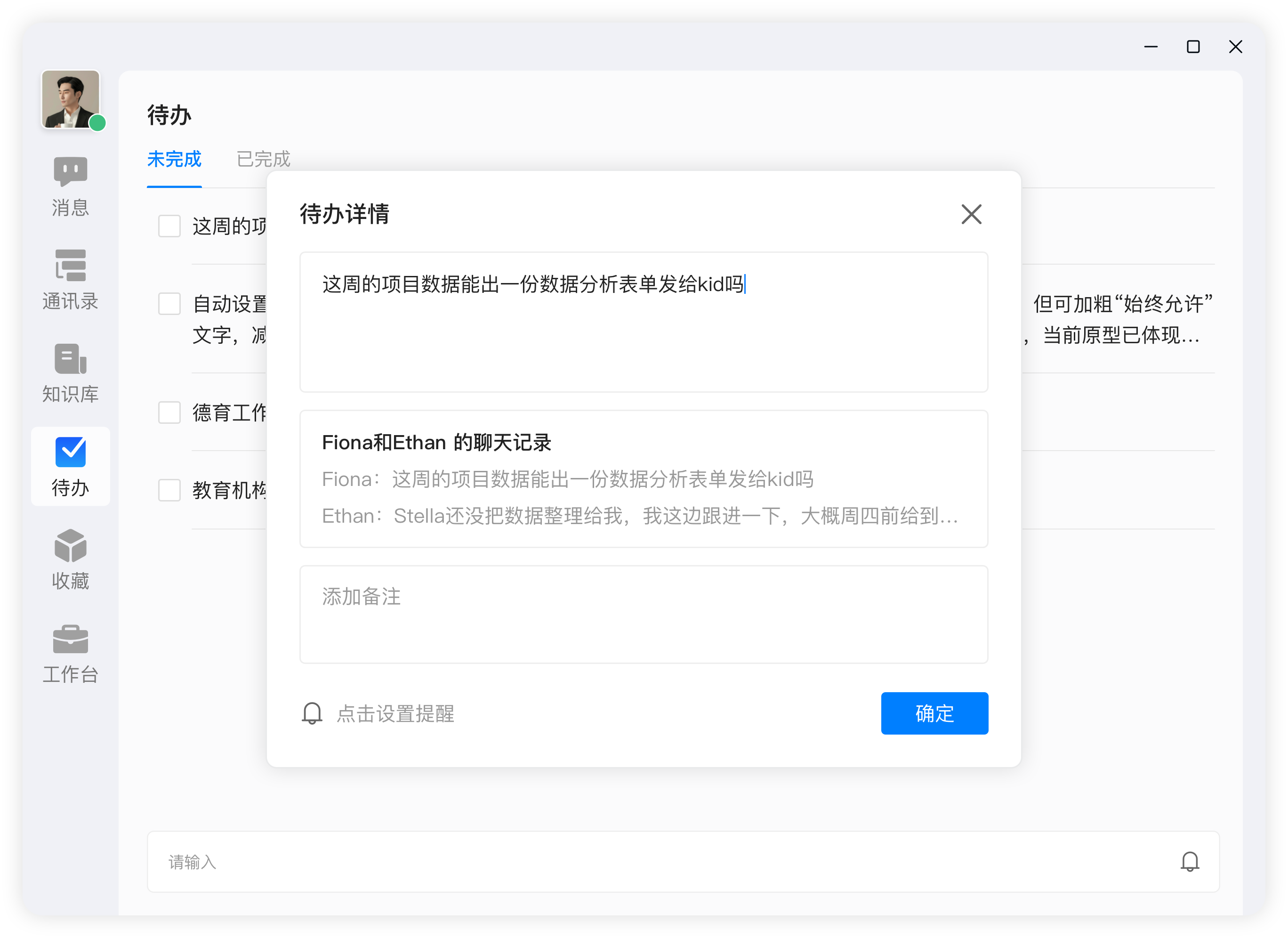Image resolution: width=1288 pixels, height=938 pixels.
Task: Click the bell icon next to 点击设置提醒
Action: click(x=311, y=713)
